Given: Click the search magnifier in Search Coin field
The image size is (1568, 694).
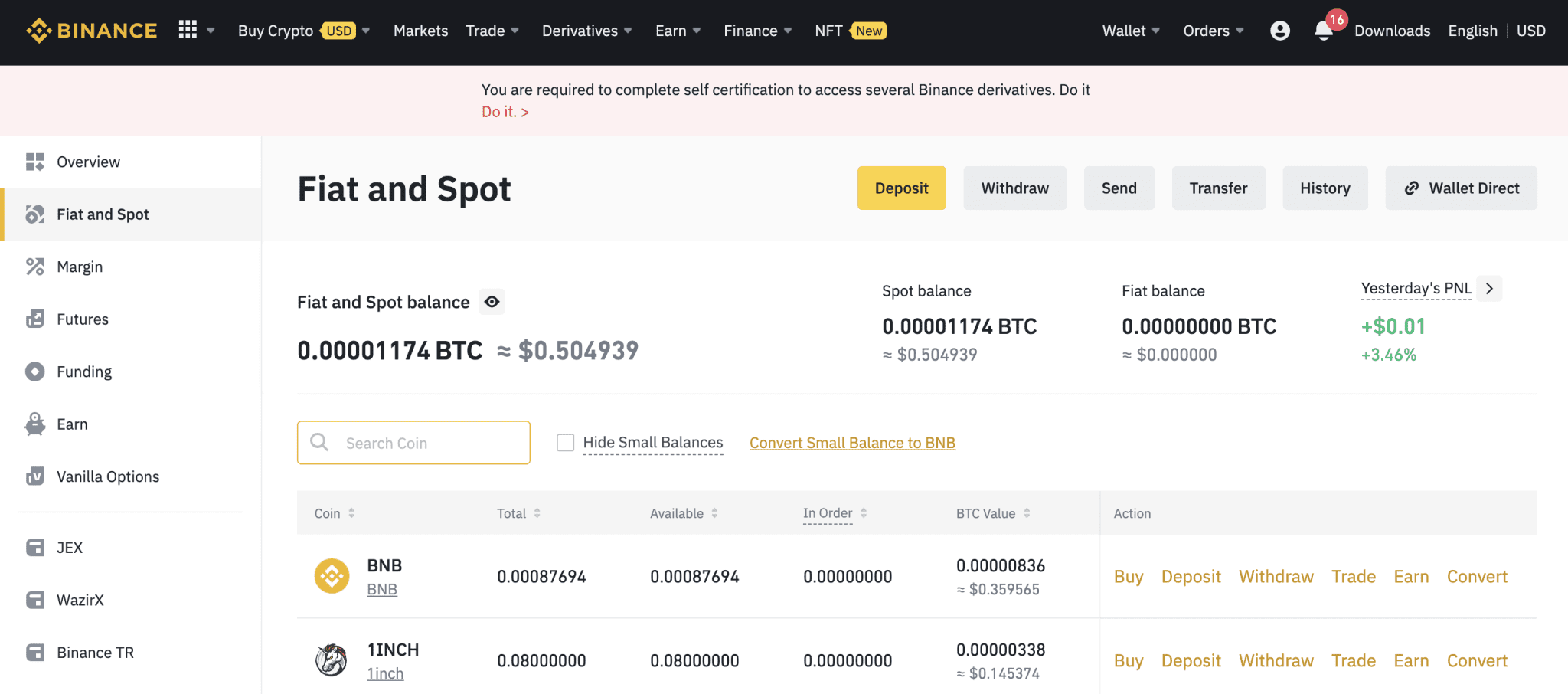Looking at the screenshot, I should tap(319, 443).
